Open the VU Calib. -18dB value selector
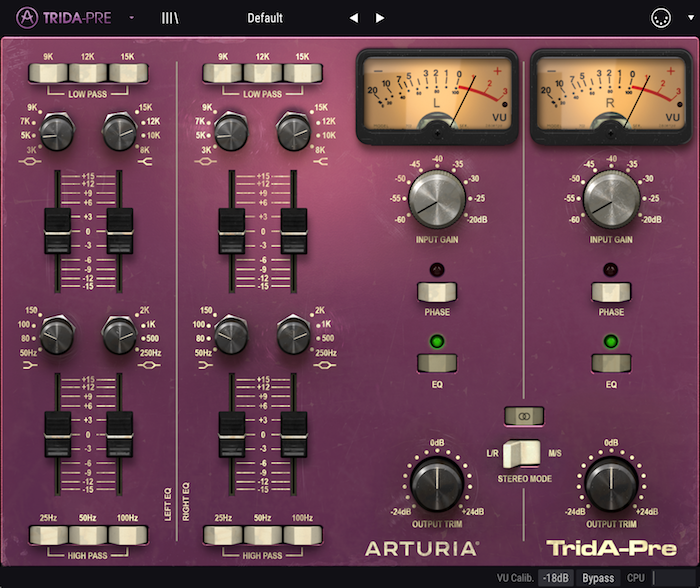 (556, 578)
